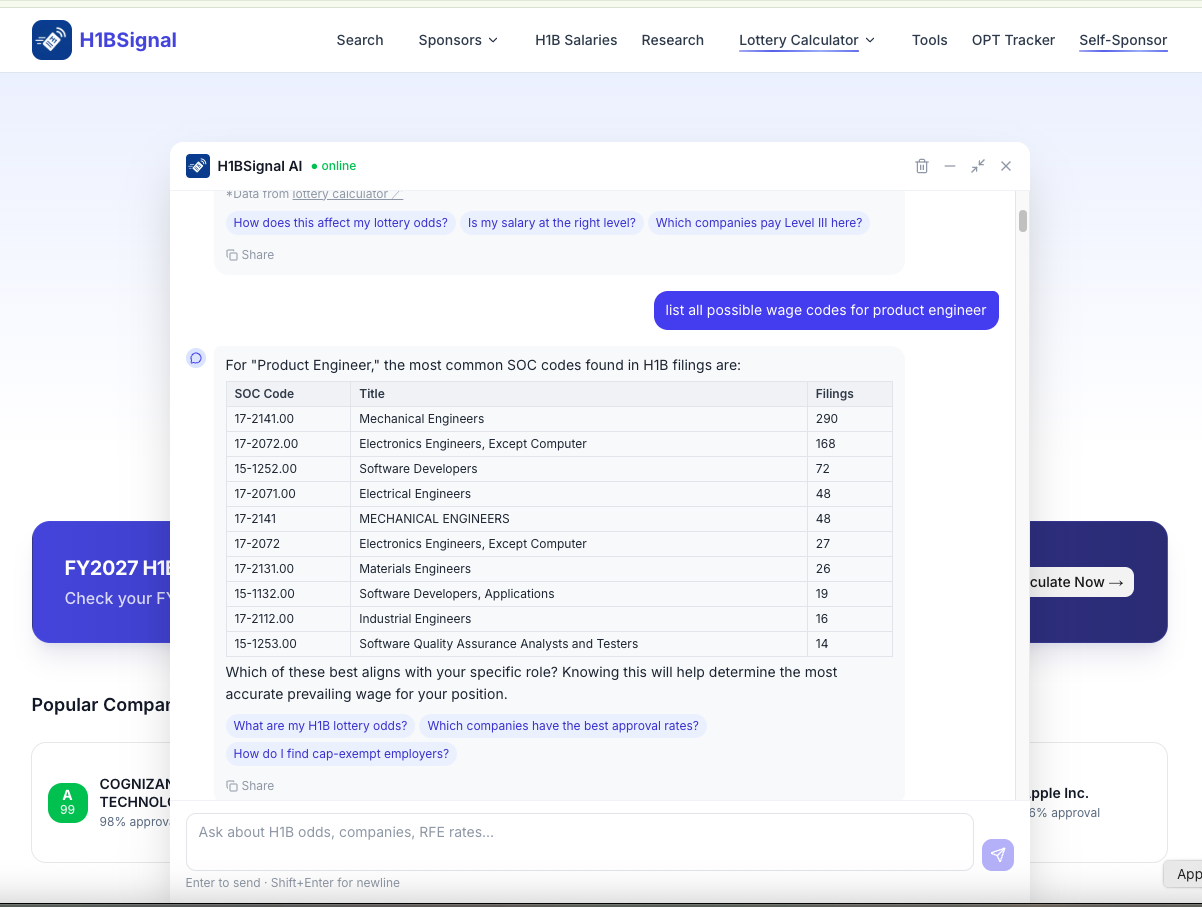Click the 'Materials Engineers' title cell

click(579, 569)
